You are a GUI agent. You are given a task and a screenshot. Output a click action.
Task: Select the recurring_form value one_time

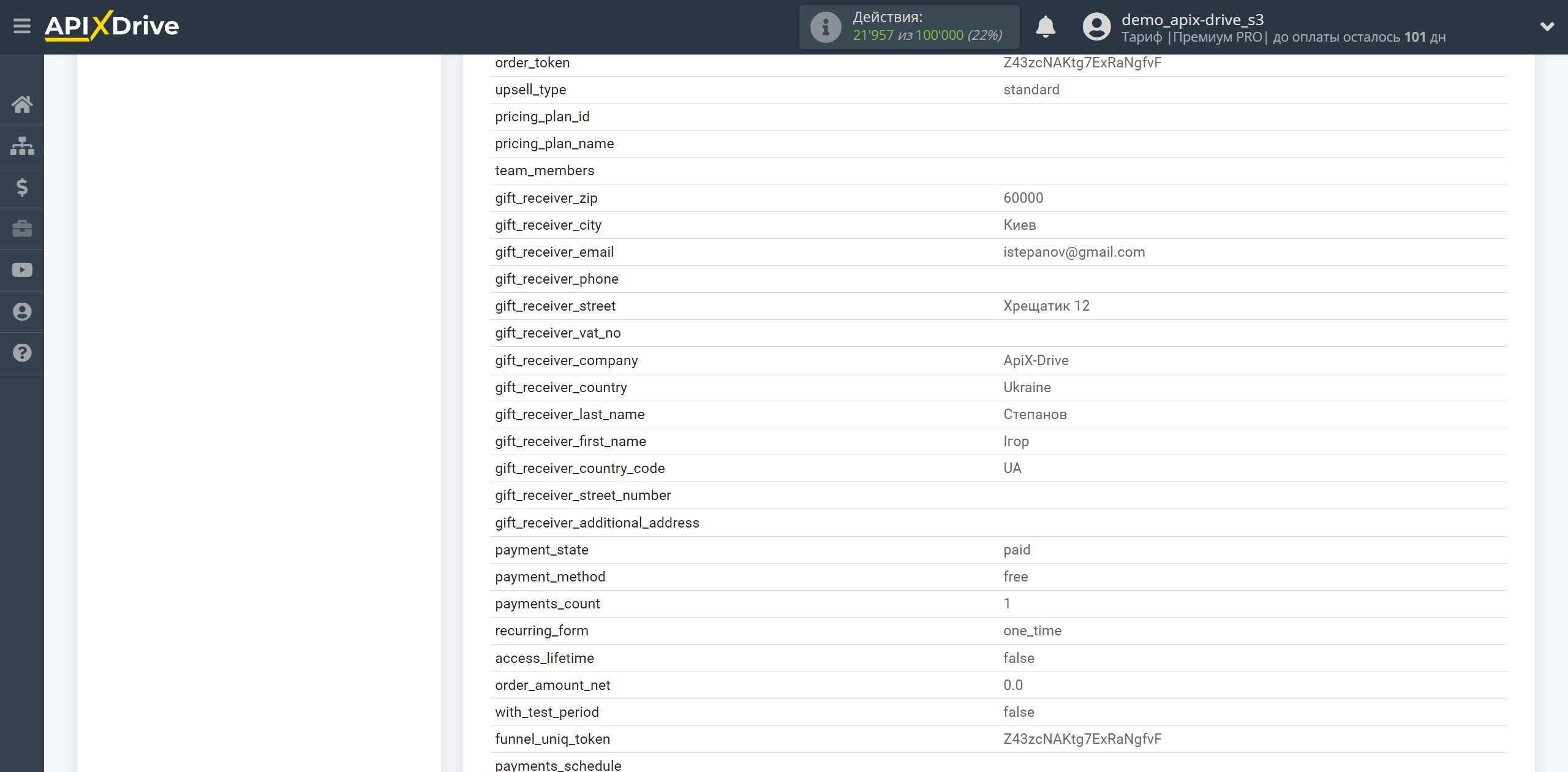(1032, 630)
